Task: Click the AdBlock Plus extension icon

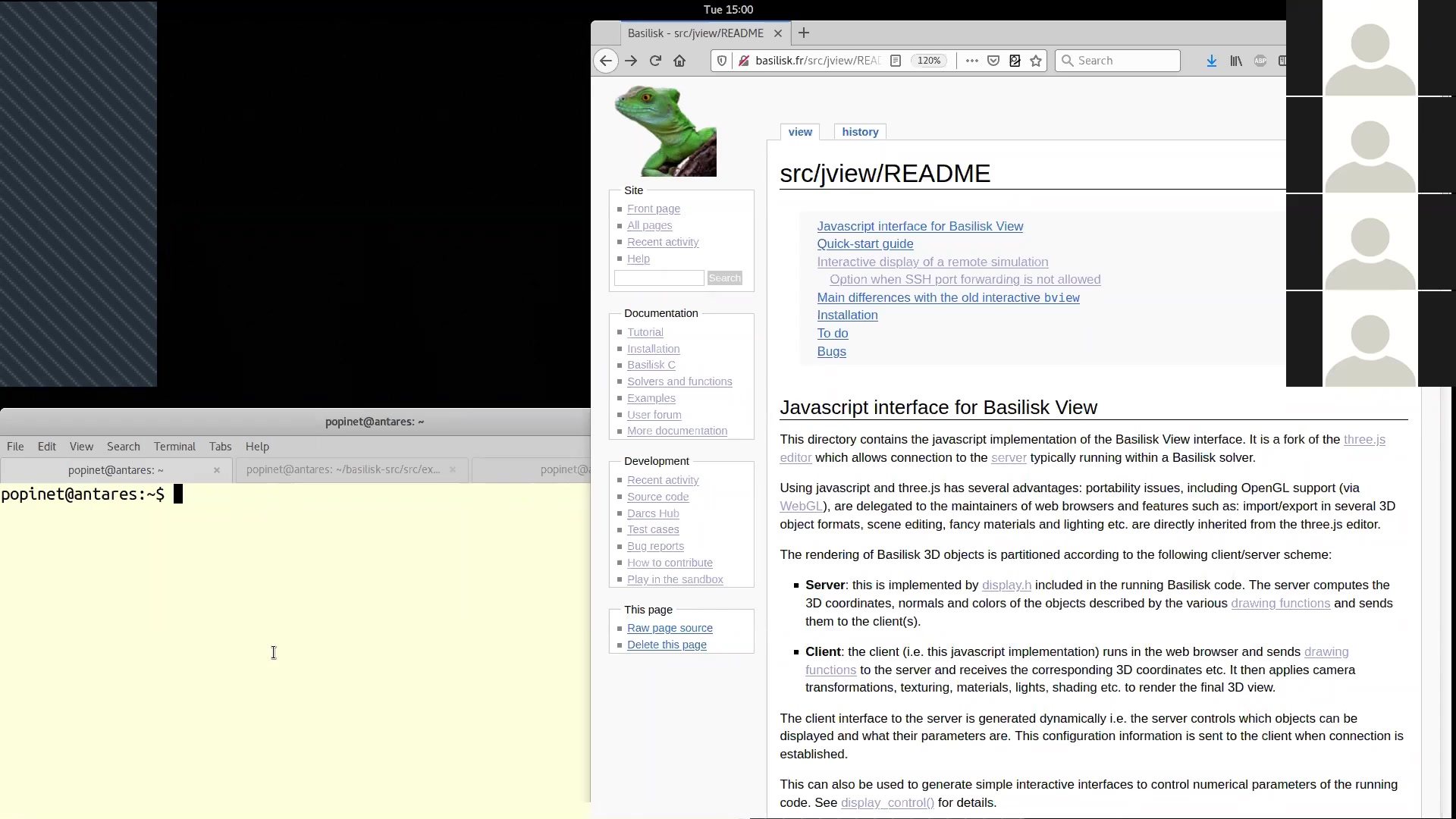Action: click(x=1260, y=61)
